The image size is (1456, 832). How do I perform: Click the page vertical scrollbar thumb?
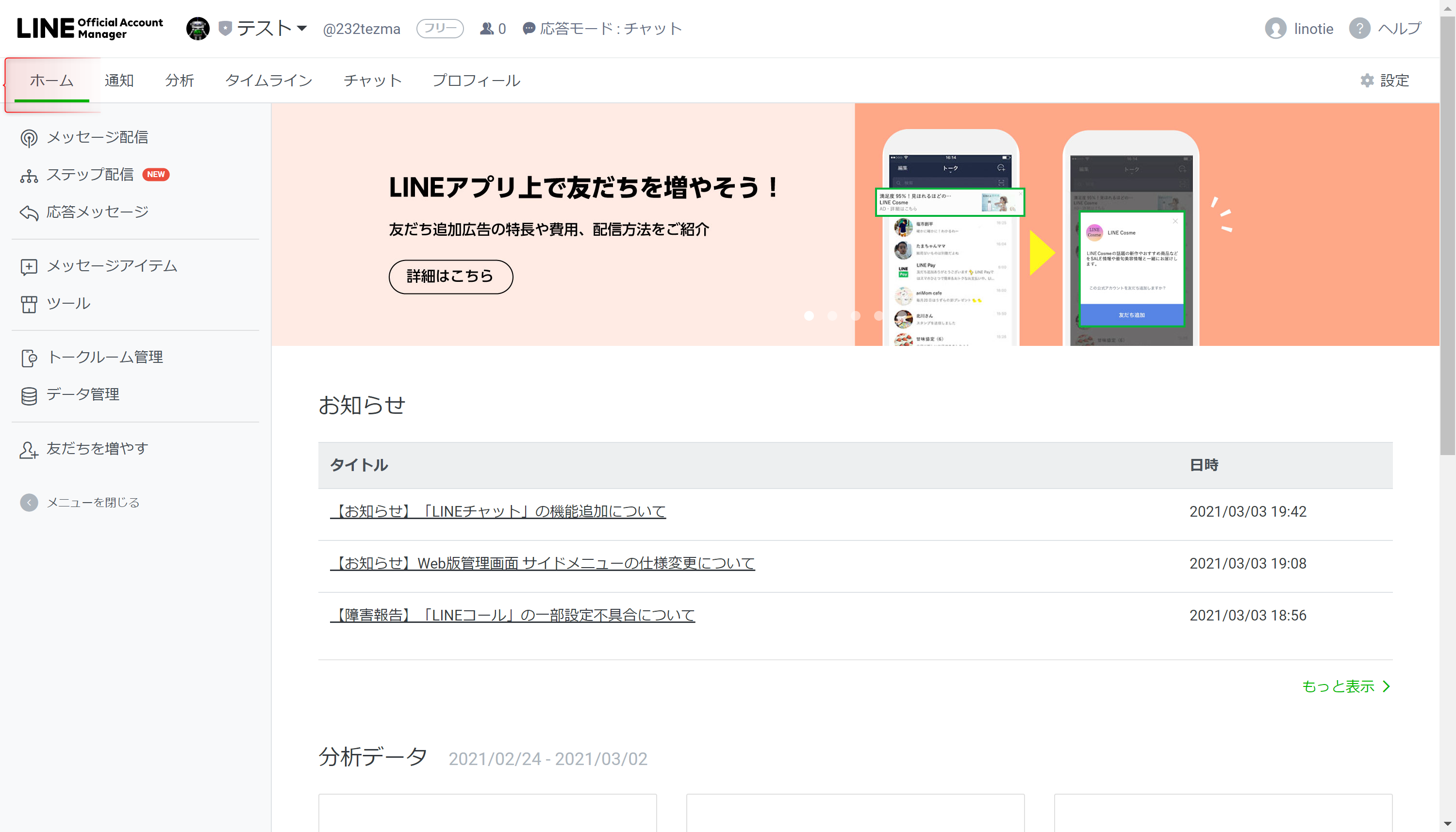[1447, 235]
